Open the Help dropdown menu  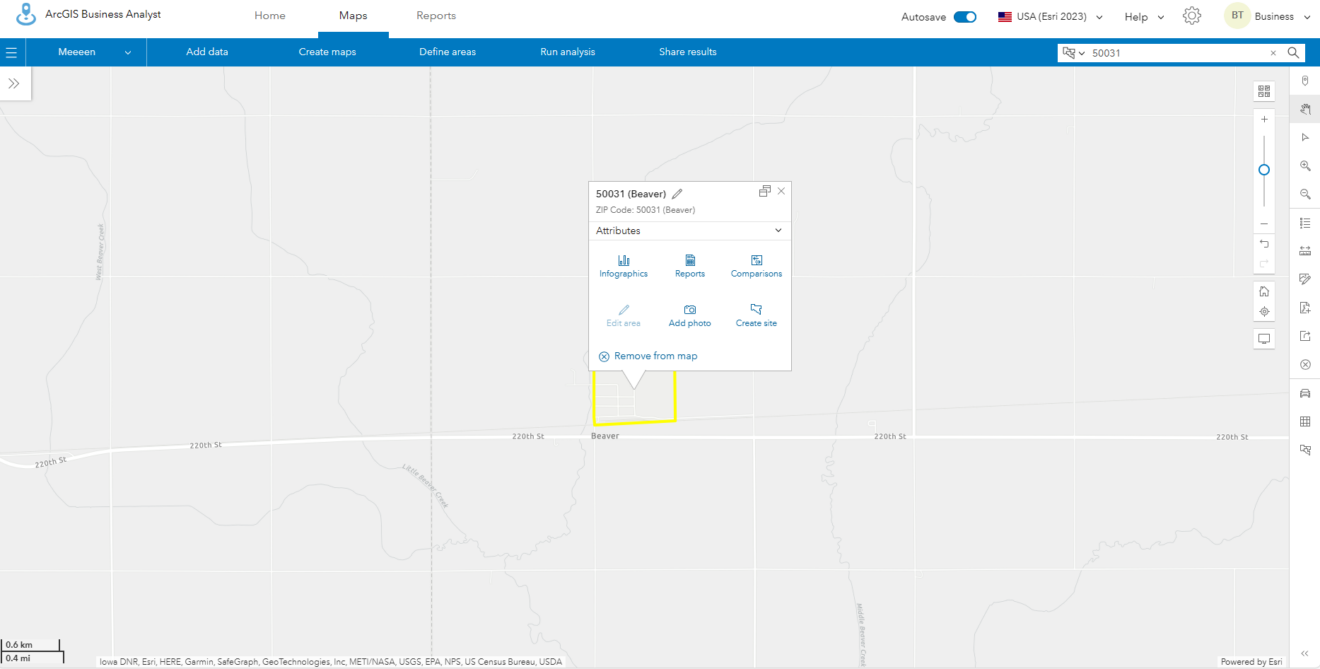coord(1144,17)
